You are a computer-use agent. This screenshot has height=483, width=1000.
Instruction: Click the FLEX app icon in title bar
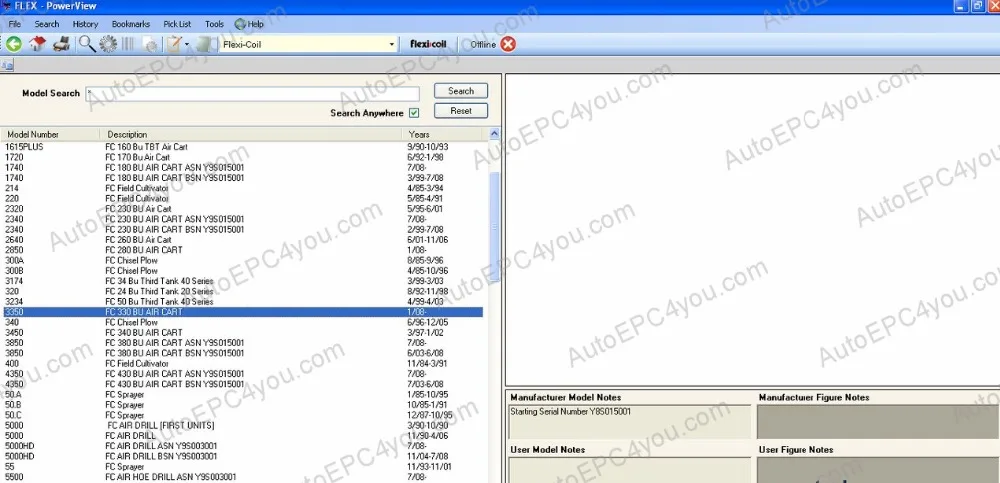(6, 6)
